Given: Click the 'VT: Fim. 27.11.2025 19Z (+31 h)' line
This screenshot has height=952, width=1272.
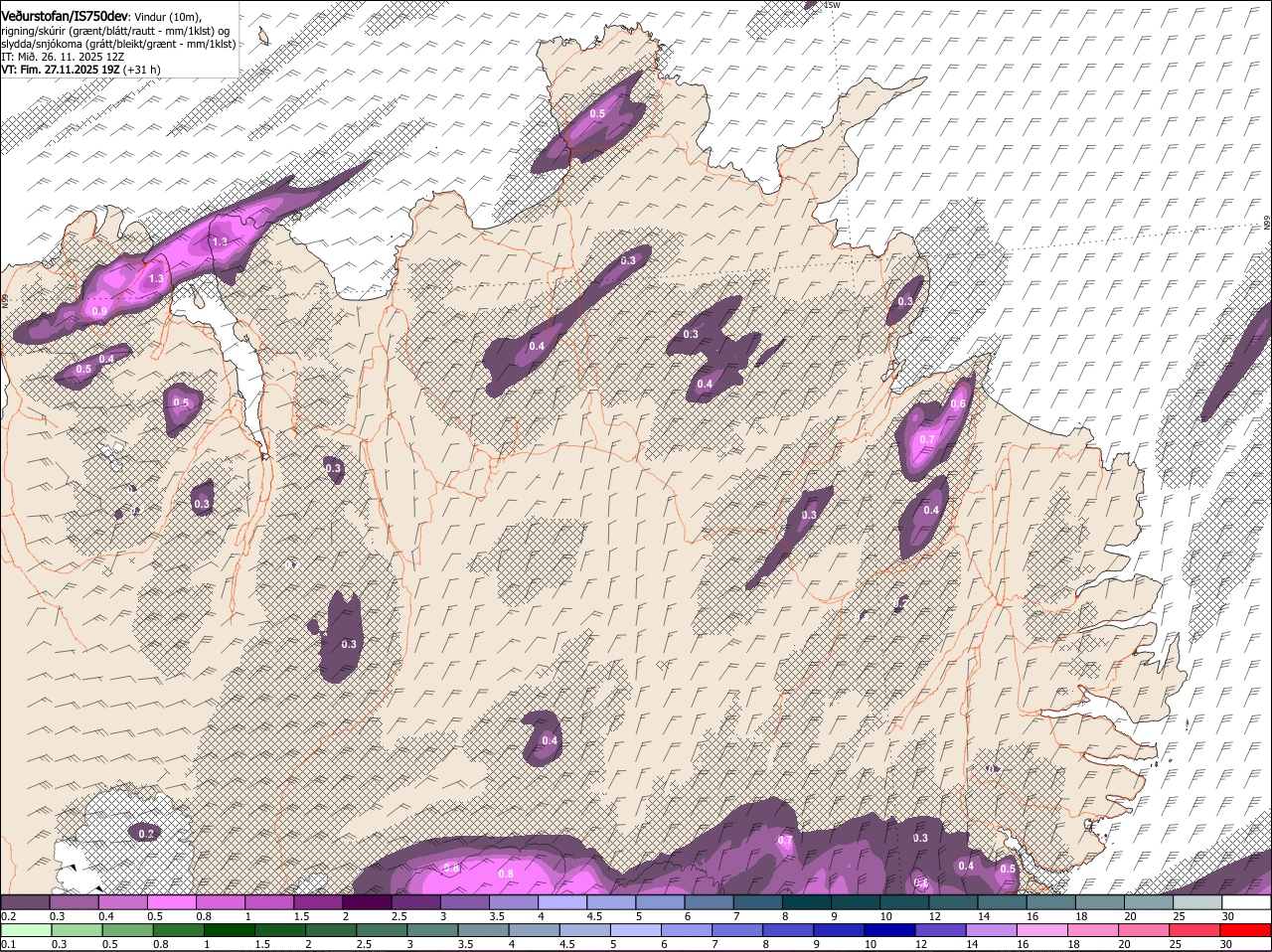Looking at the screenshot, I should [x=80, y=70].
